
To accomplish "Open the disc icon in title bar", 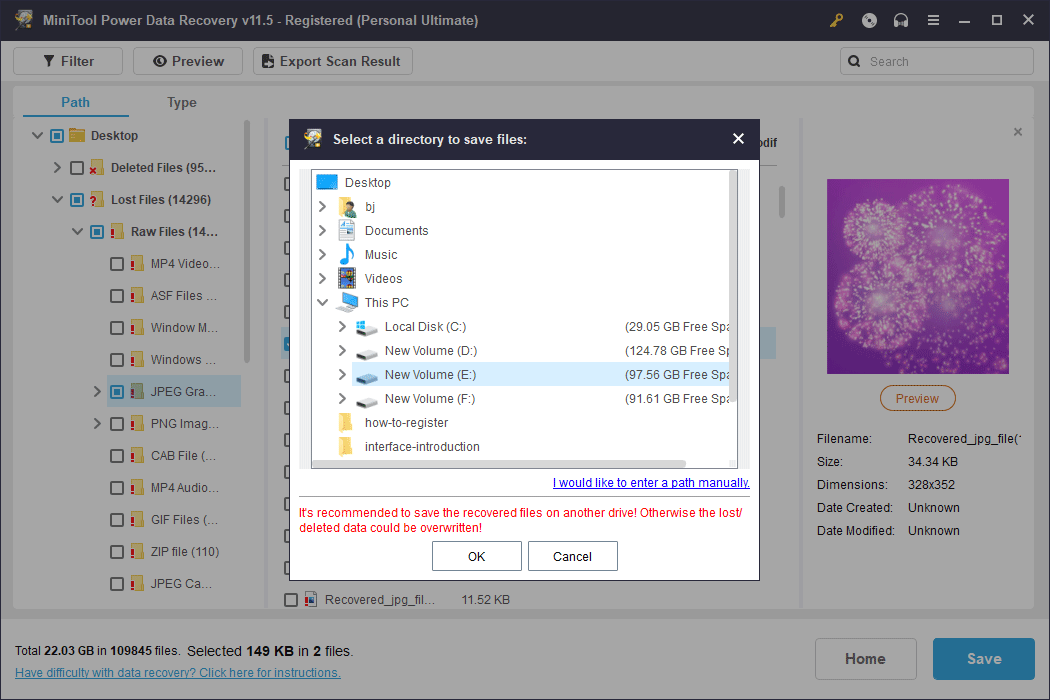I will tap(869, 20).
